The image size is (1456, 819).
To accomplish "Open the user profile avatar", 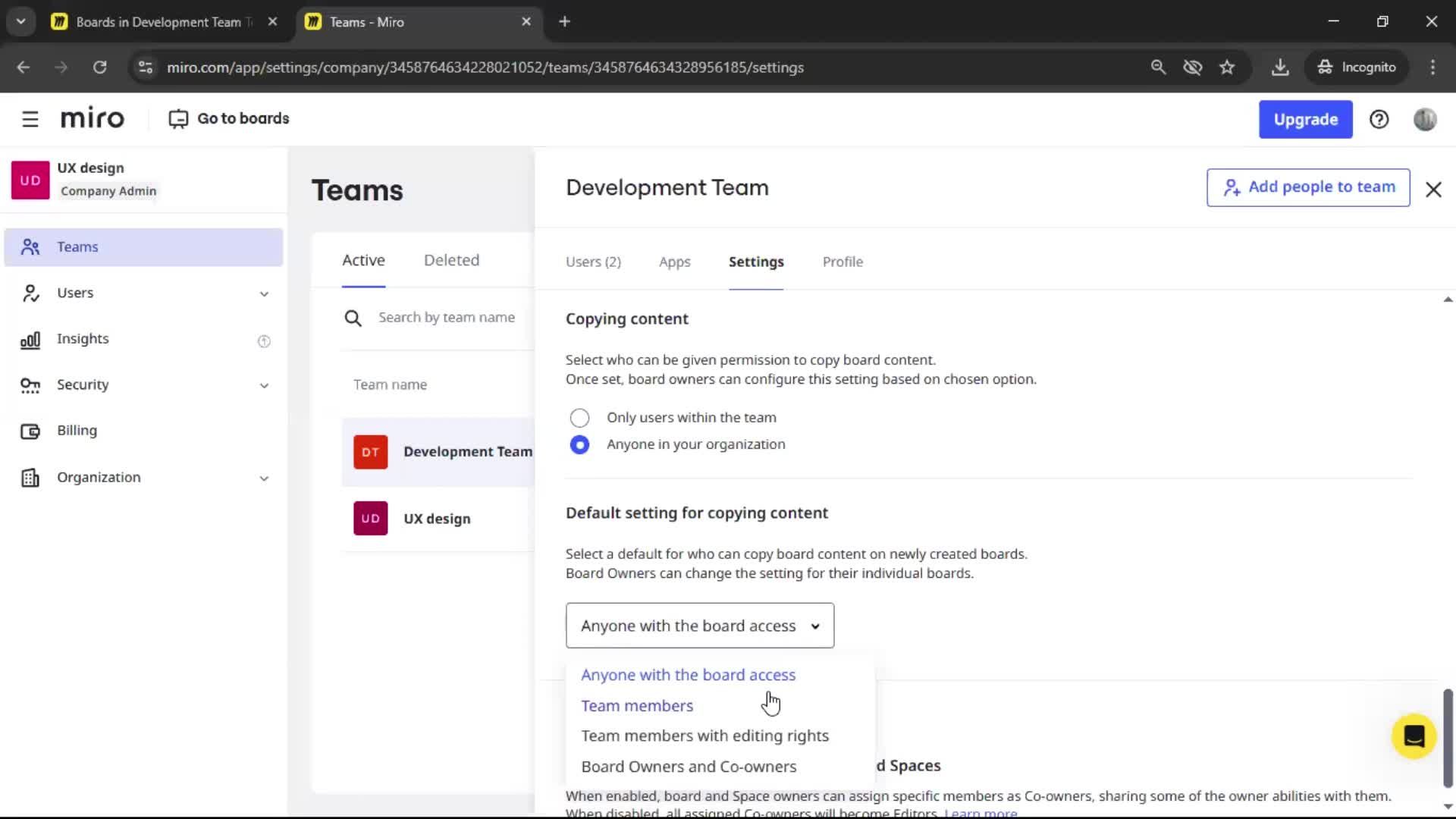I will pyautogui.click(x=1425, y=119).
